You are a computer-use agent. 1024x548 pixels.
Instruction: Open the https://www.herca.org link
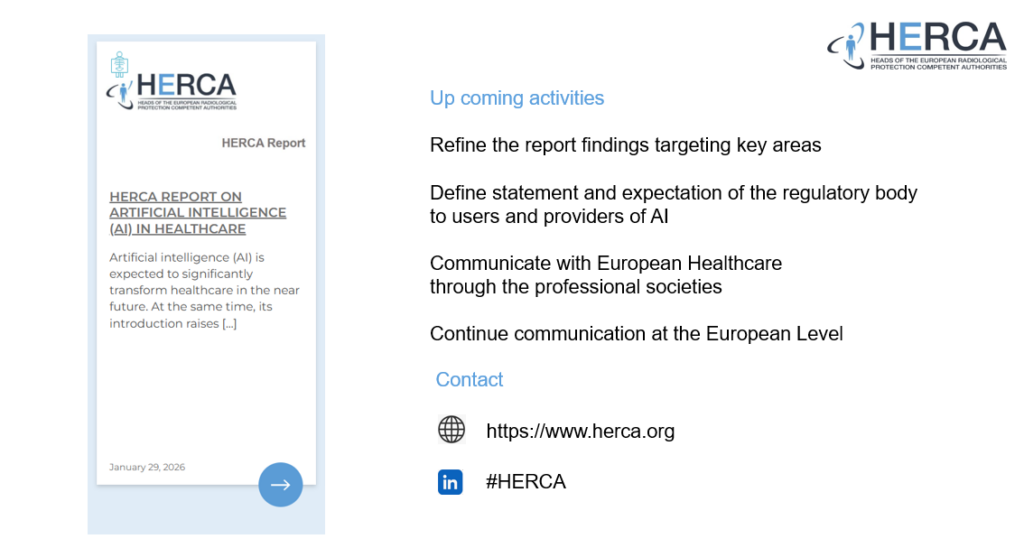(x=580, y=431)
